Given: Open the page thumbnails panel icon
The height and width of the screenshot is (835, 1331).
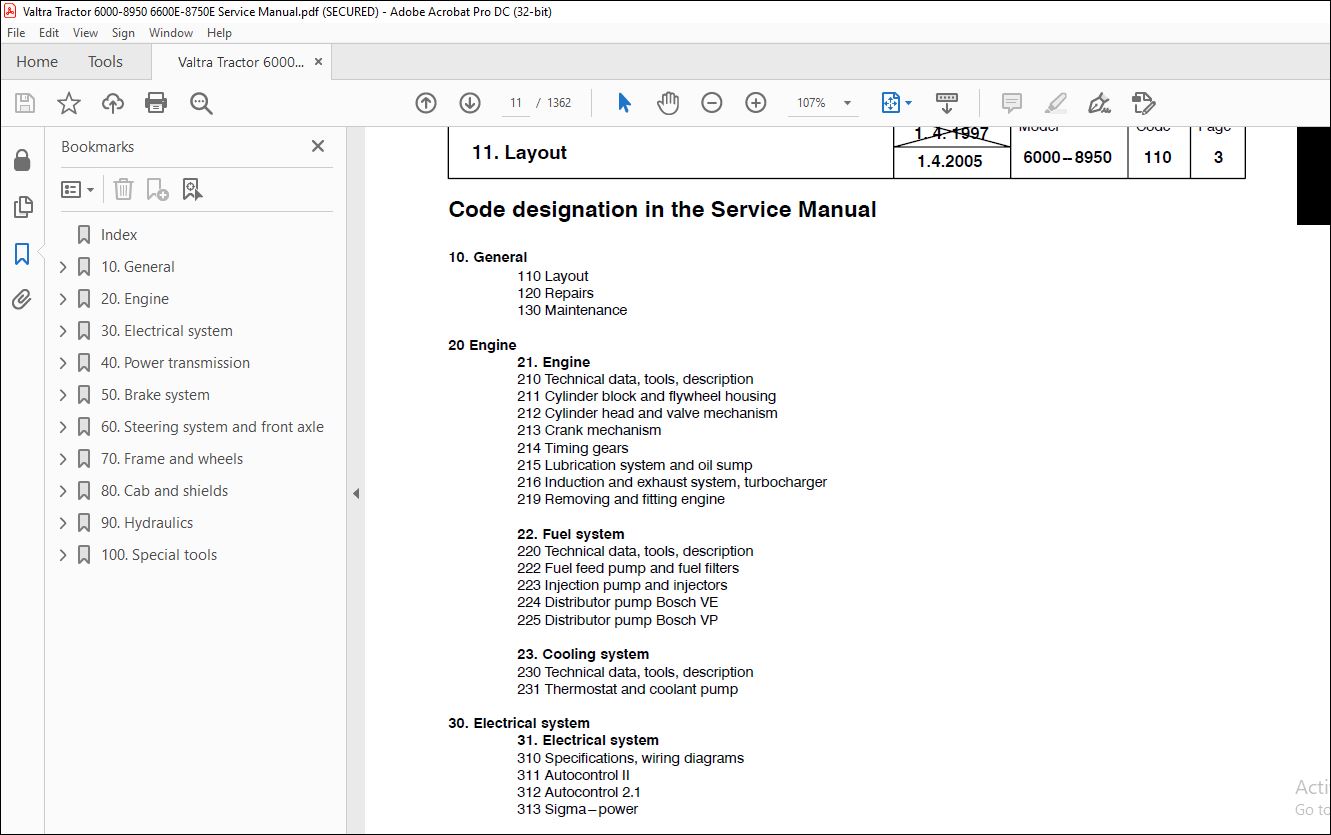Looking at the screenshot, I should [22, 207].
